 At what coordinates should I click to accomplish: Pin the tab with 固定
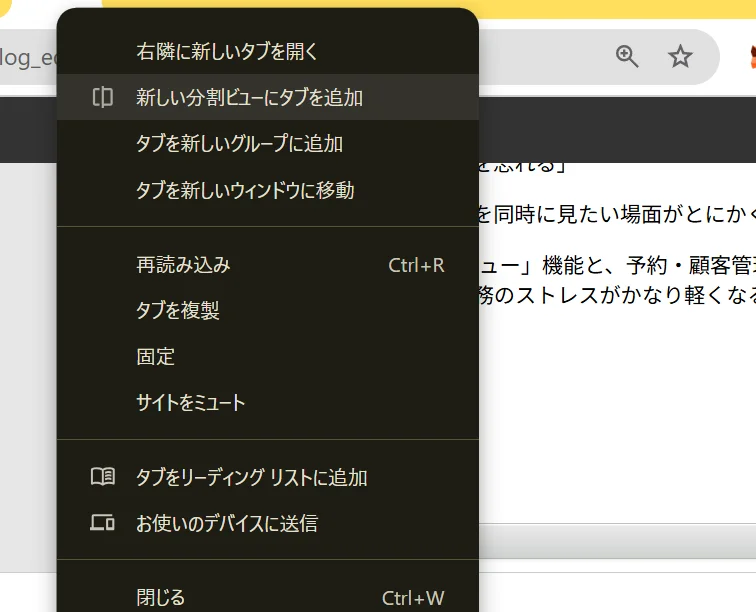pyautogui.click(x=268, y=357)
